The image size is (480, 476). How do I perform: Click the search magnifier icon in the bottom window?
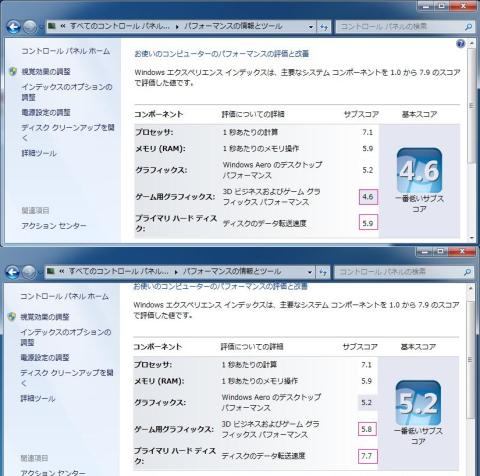(x=467, y=272)
